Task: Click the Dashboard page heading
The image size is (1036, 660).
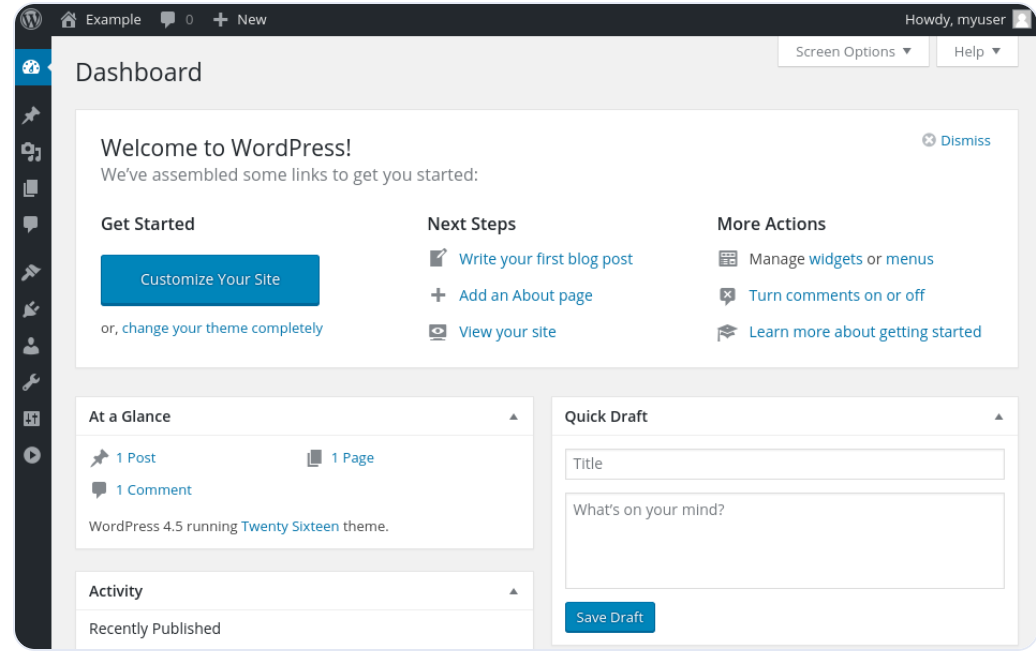Action: coord(139,72)
